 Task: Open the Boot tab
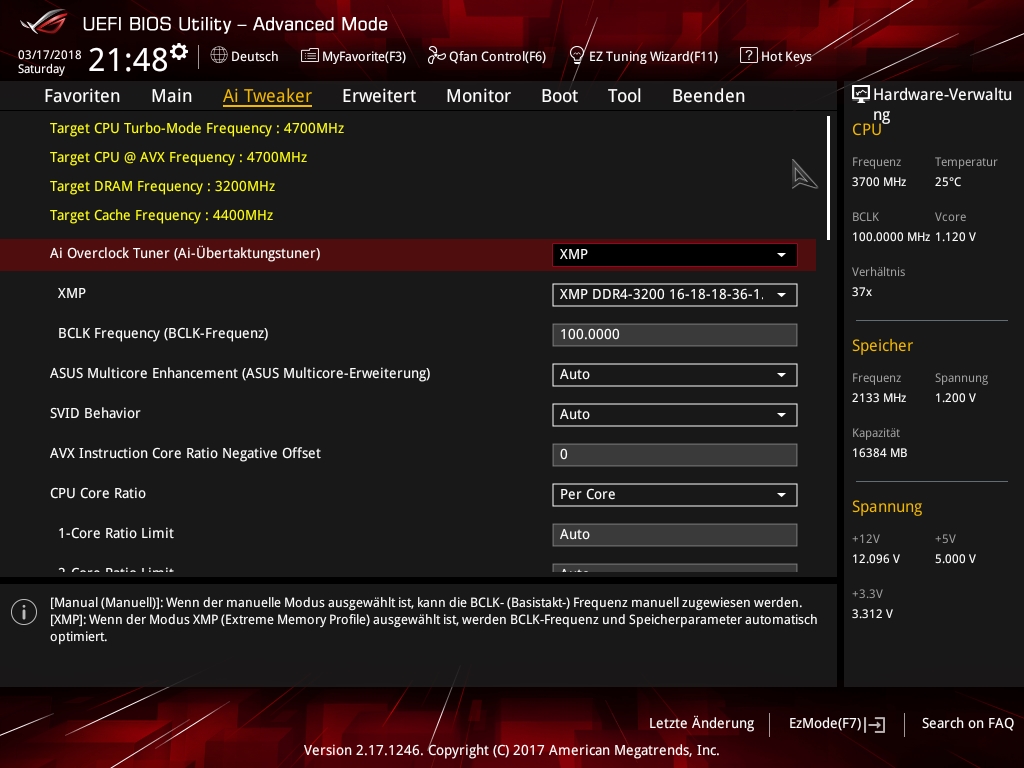pyautogui.click(x=560, y=96)
